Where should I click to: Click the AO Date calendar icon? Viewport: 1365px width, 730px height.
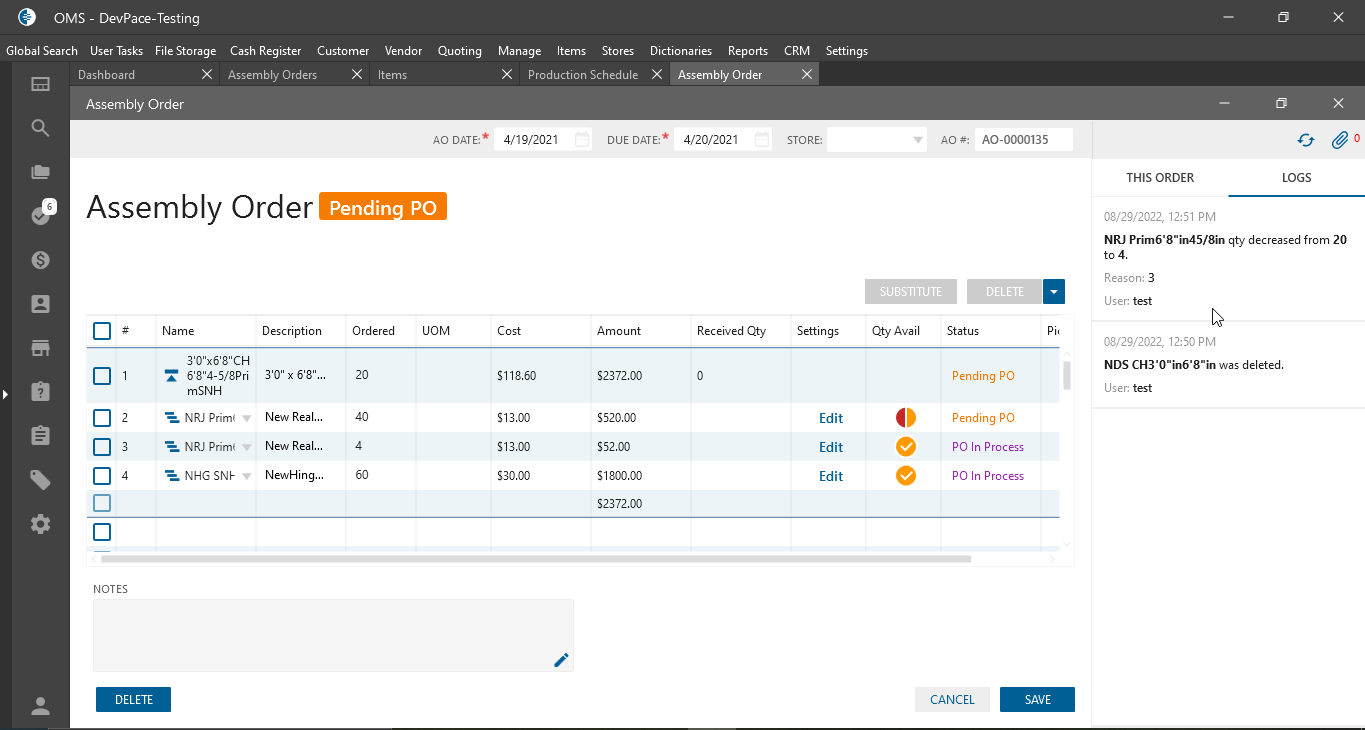coord(582,140)
